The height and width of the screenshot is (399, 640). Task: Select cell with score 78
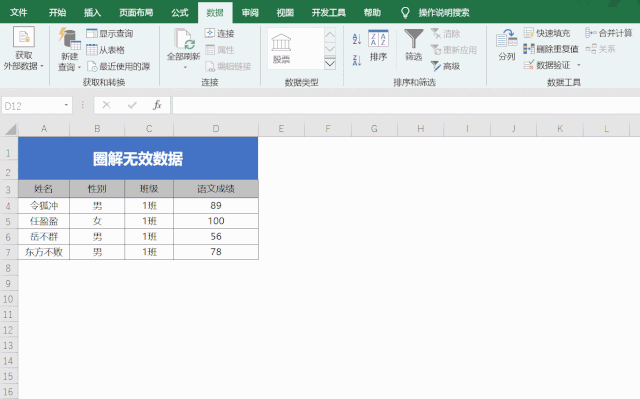click(216, 252)
